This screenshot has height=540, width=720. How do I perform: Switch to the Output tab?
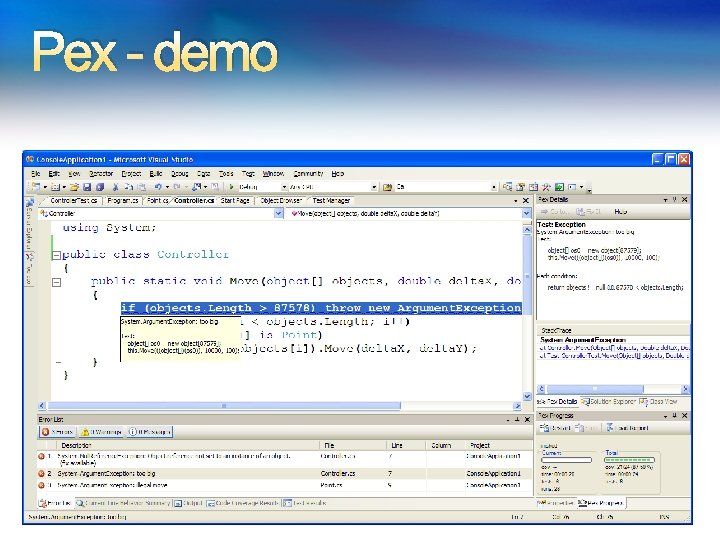(x=188, y=503)
